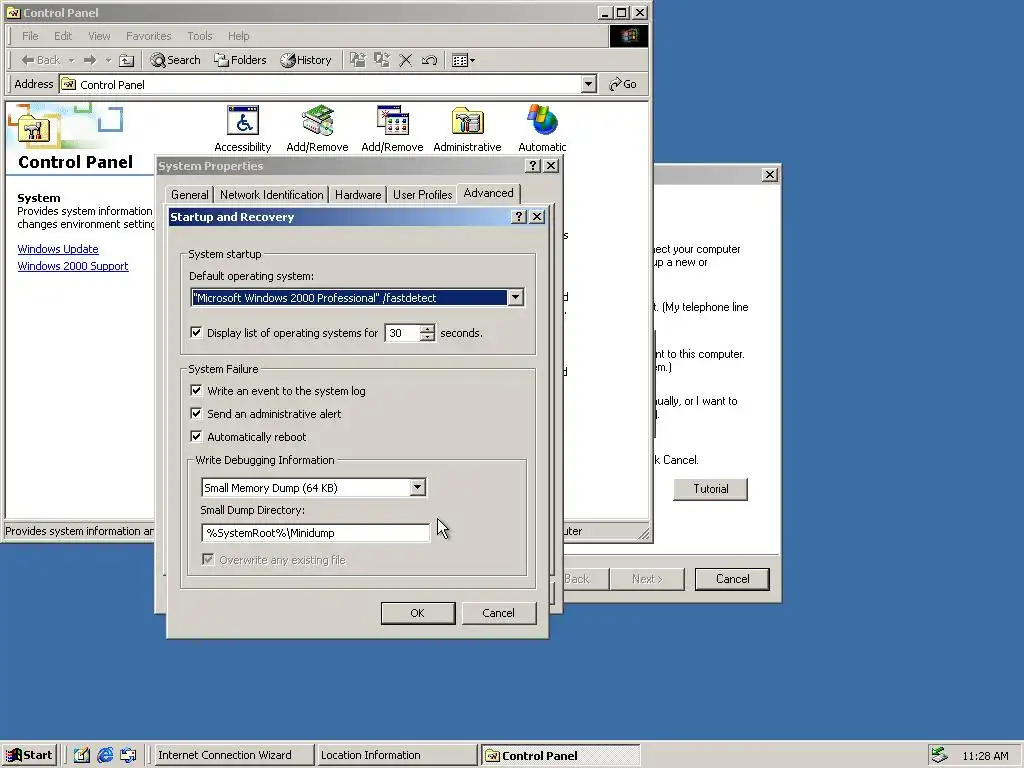
Task: Click the Startup and Recovery help button
Action: coord(519,217)
